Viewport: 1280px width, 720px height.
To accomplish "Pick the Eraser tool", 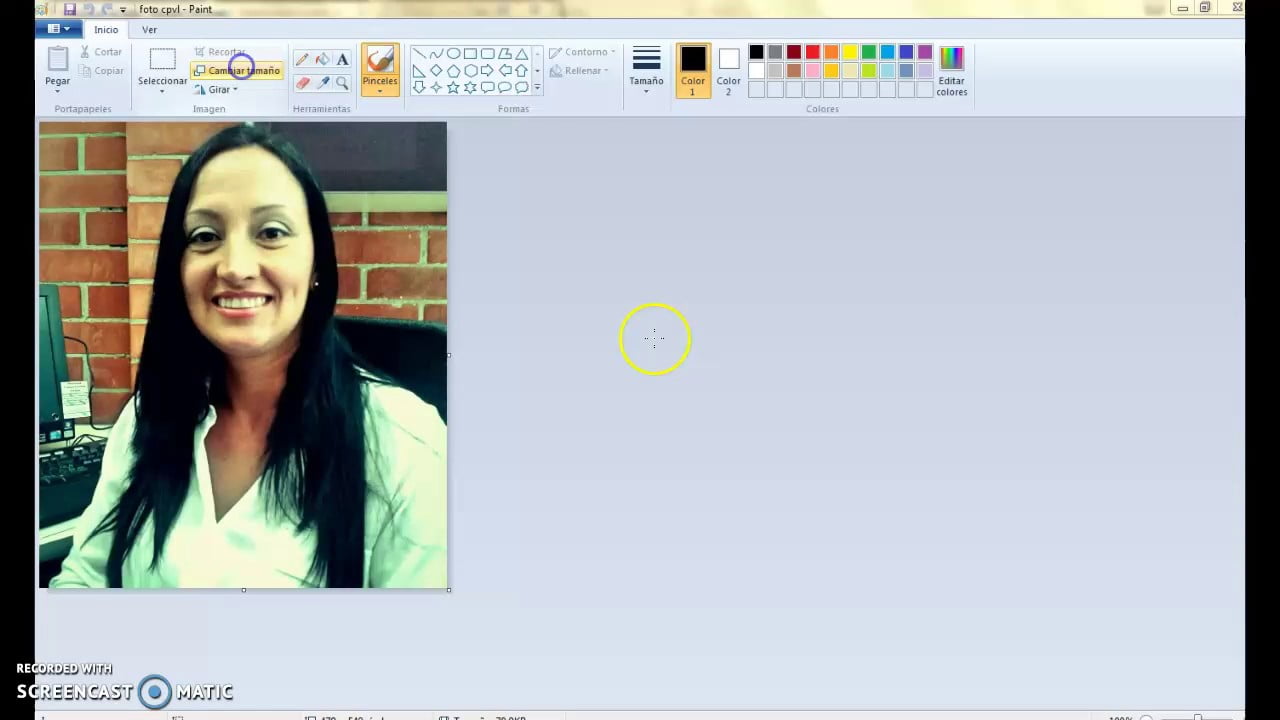I will (302, 83).
